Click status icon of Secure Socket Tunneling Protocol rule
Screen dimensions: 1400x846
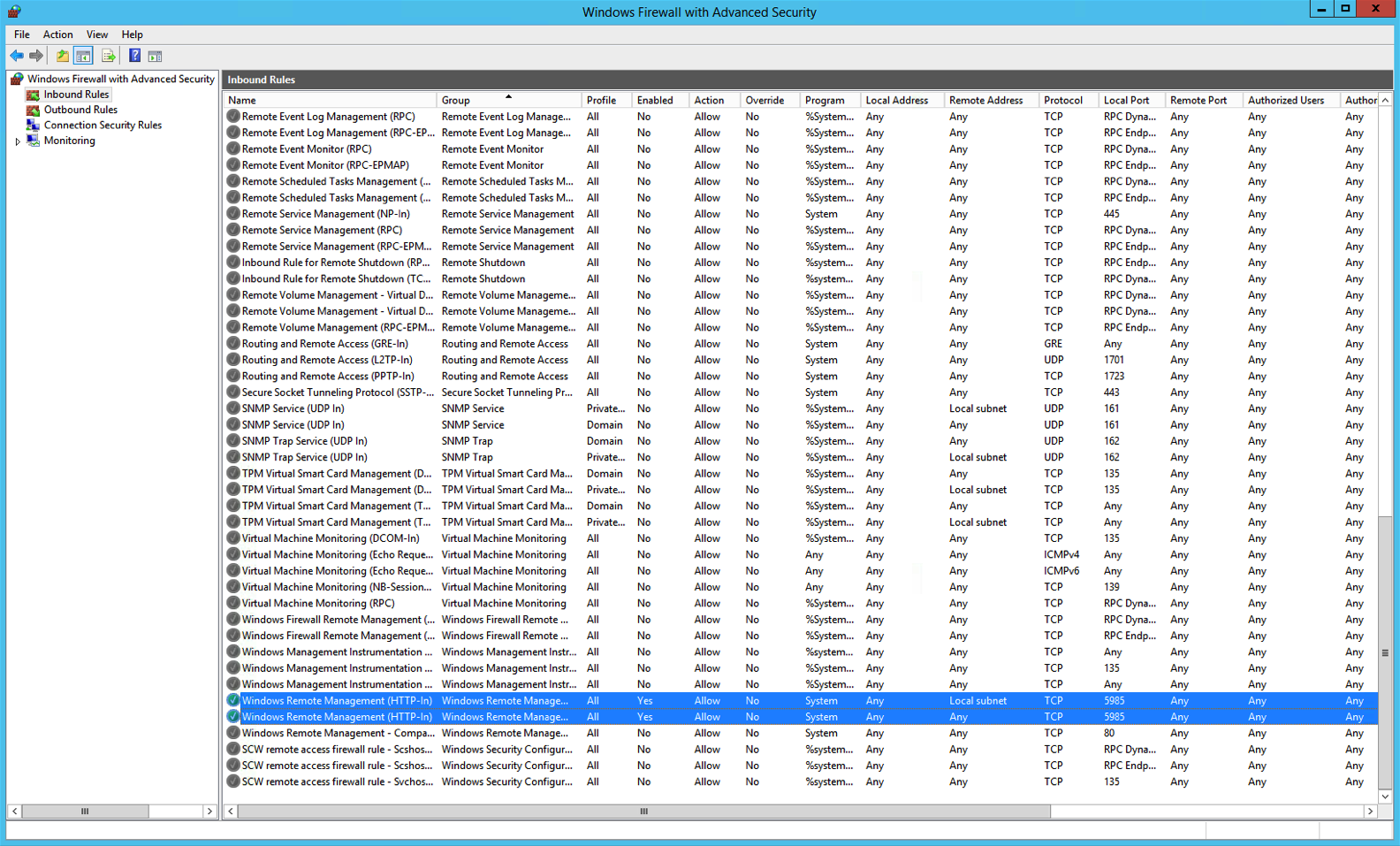pyautogui.click(x=233, y=392)
